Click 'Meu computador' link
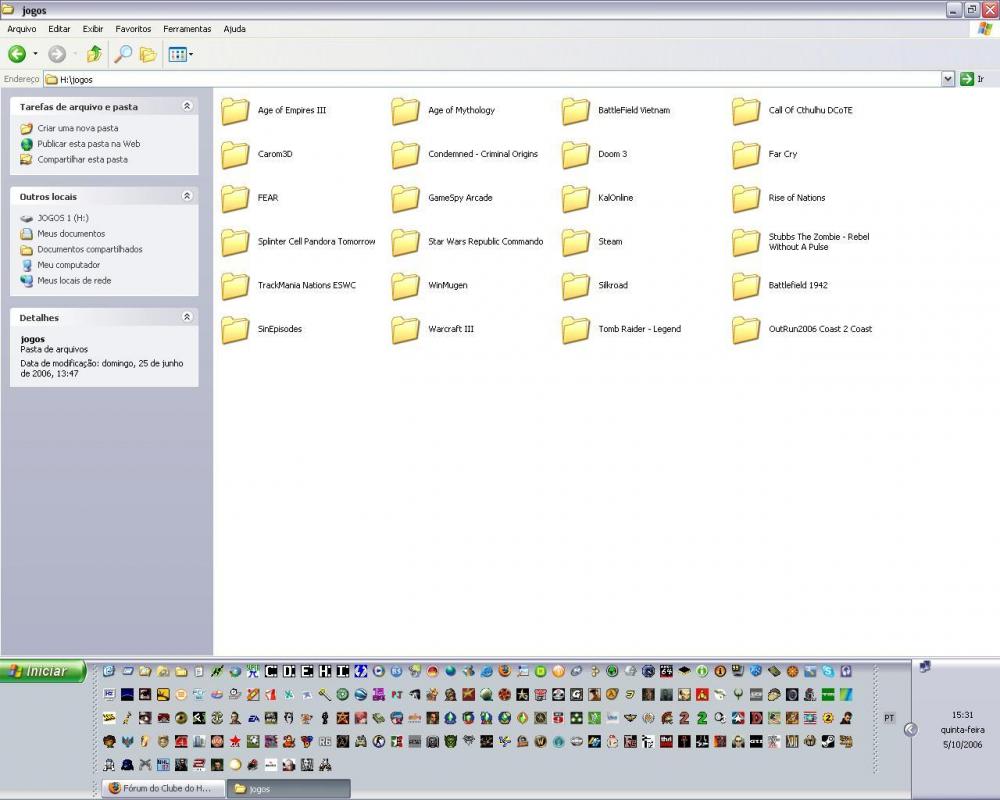Viewport: 1000px width, 800px height. (x=68, y=265)
